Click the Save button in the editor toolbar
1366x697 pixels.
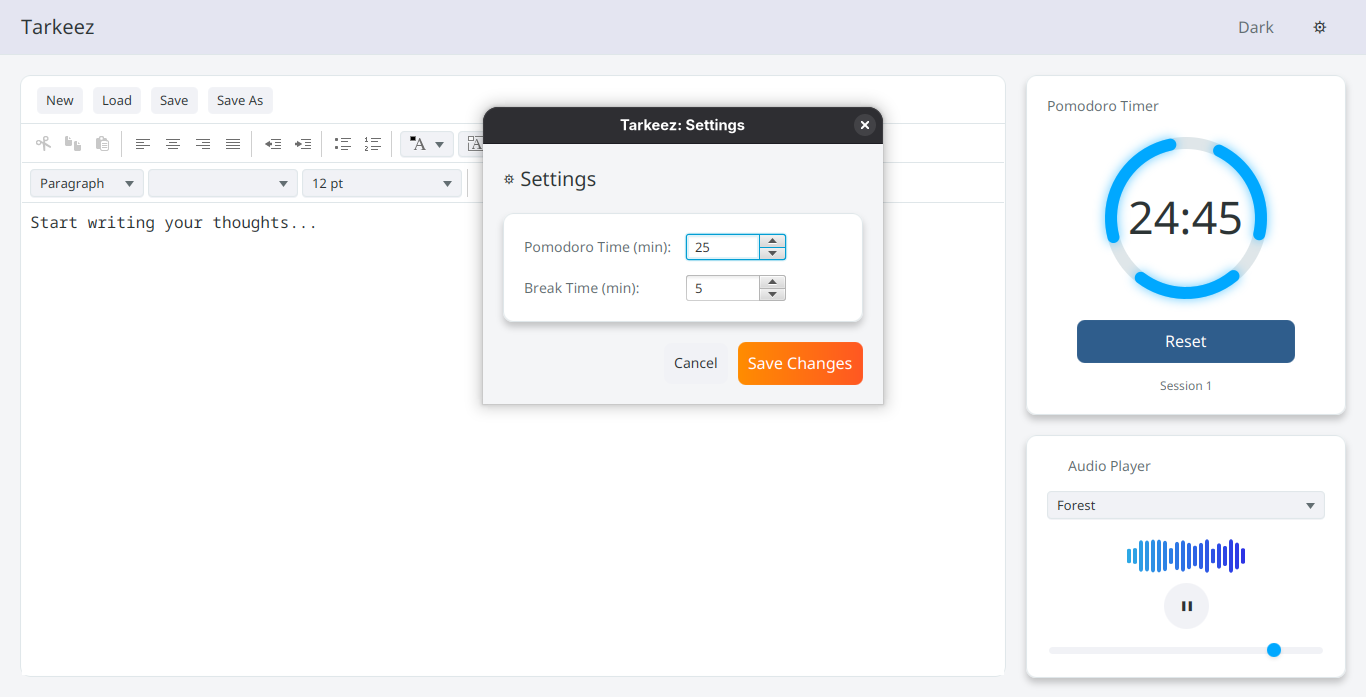pyautogui.click(x=174, y=100)
